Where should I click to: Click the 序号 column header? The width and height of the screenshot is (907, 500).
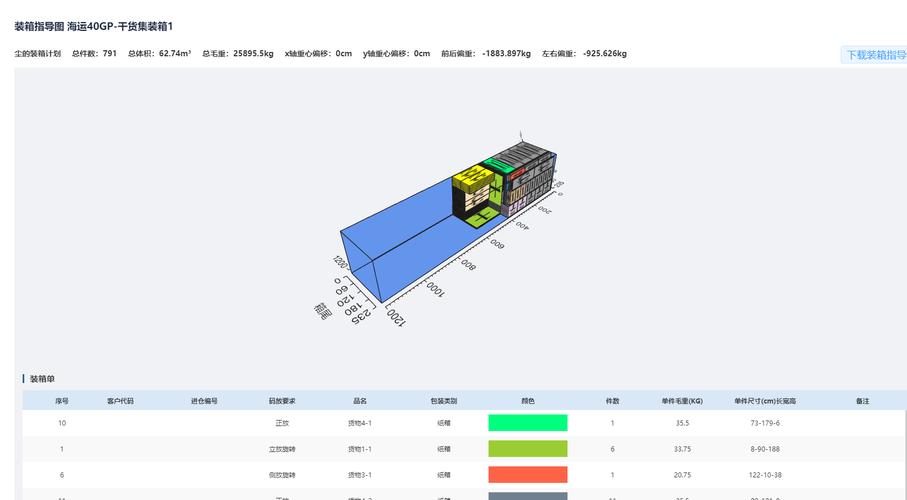coord(62,401)
